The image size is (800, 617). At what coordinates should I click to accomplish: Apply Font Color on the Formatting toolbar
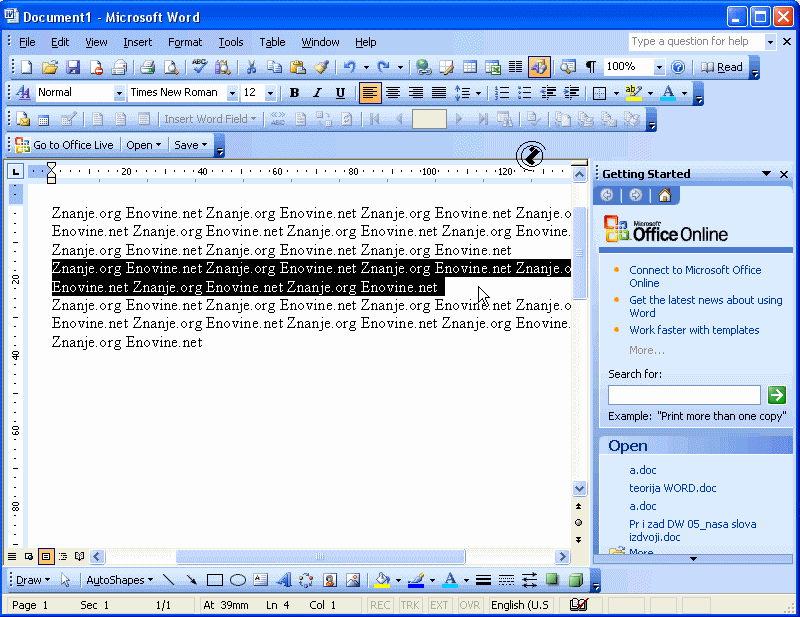(x=668, y=92)
